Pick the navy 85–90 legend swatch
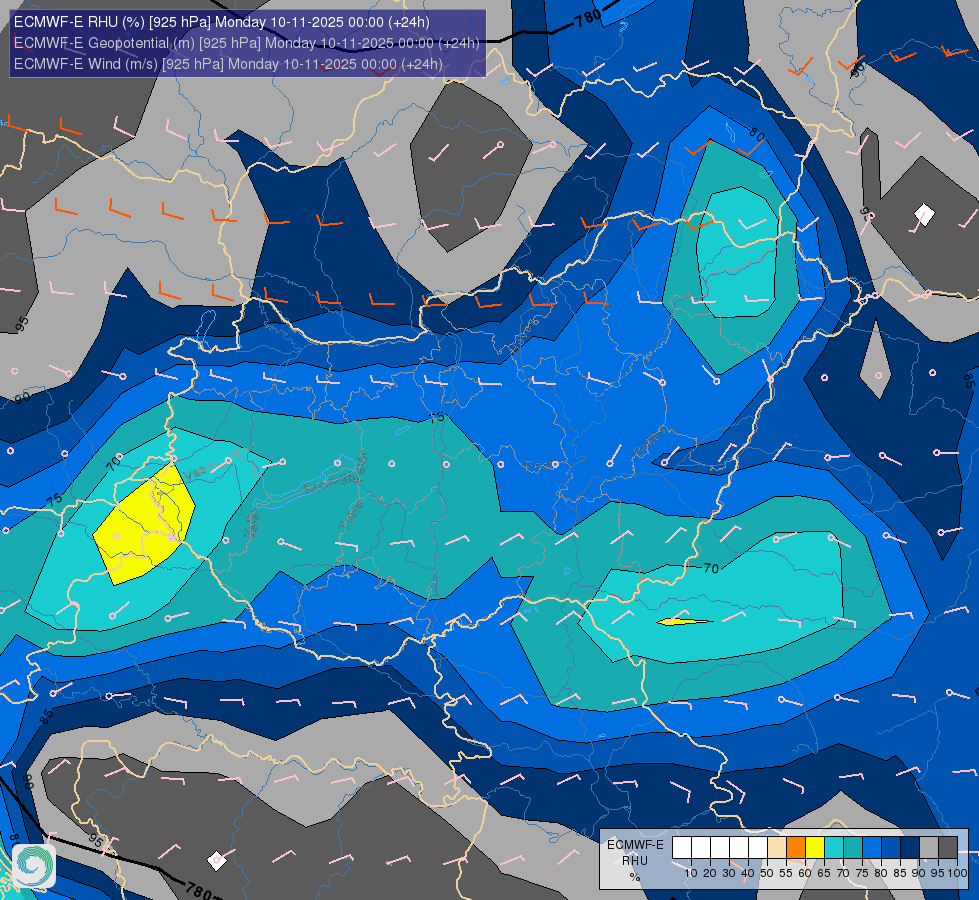979x900 pixels. point(910,848)
